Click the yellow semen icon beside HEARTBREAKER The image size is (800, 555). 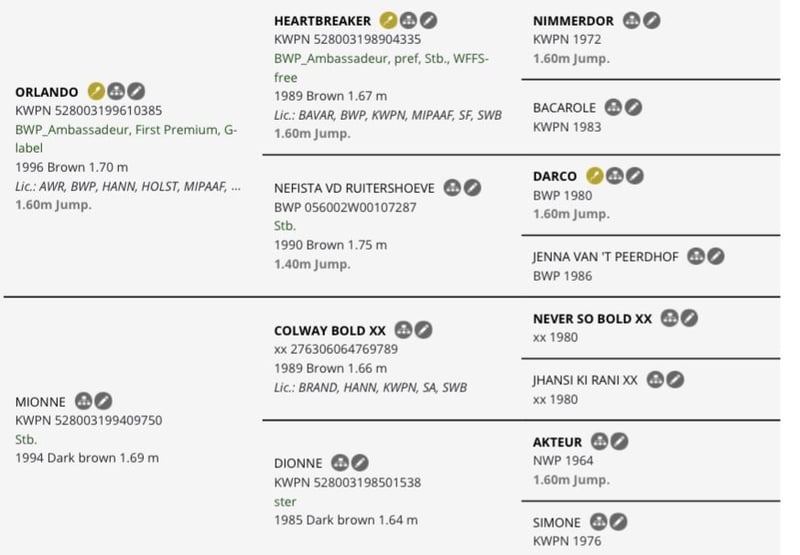[x=388, y=20]
